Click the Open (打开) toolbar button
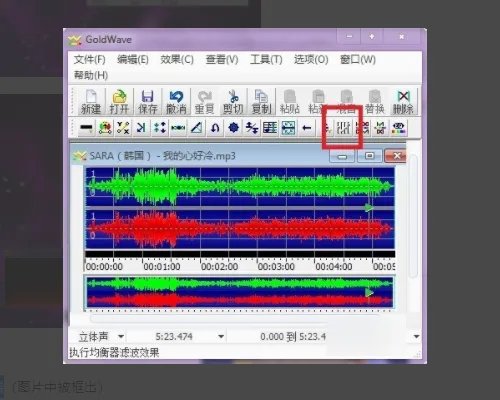Viewport: 500px width, 400px height. (119, 102)
